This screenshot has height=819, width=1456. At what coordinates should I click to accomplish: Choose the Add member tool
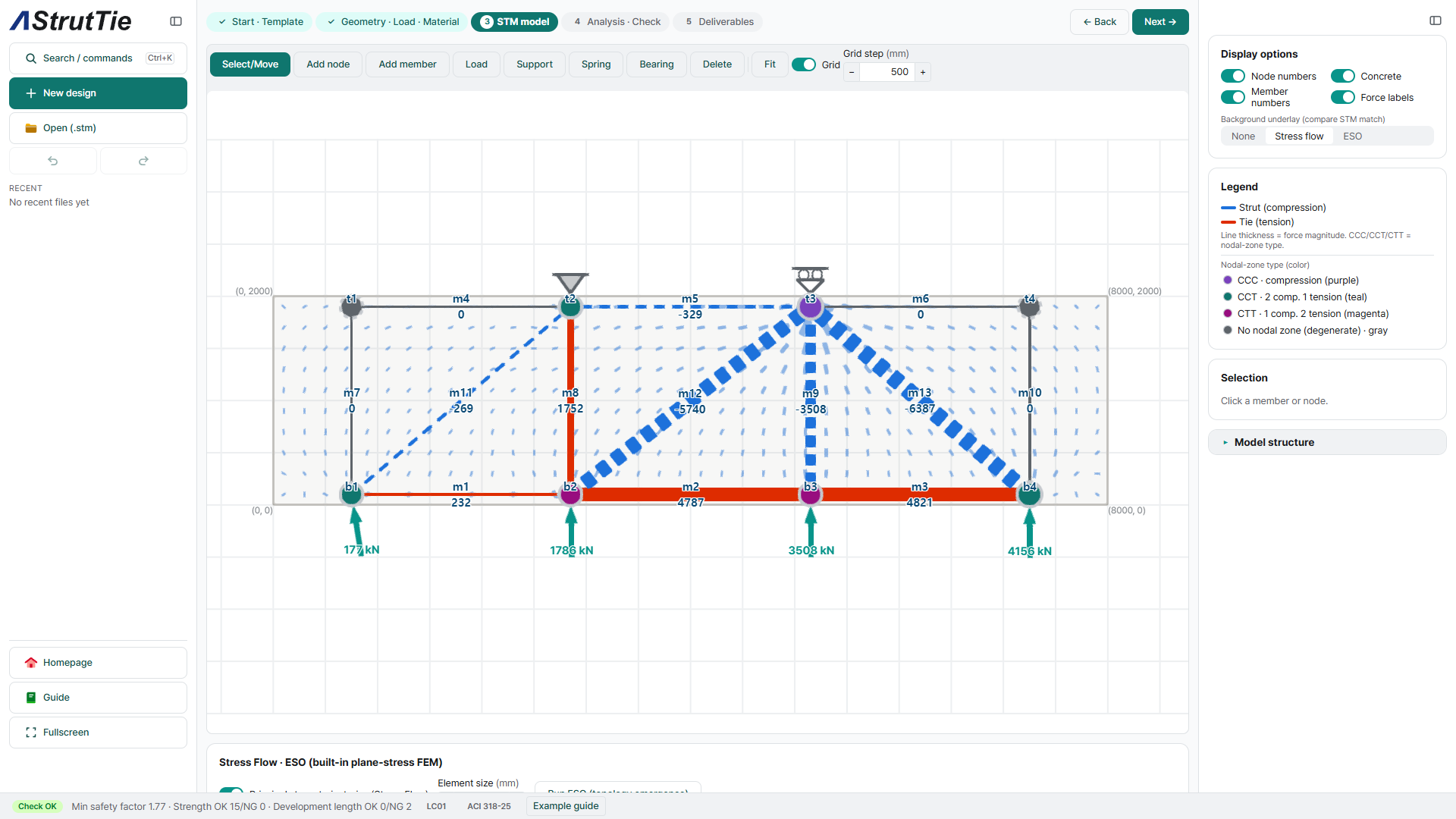[x=407, y=64]
